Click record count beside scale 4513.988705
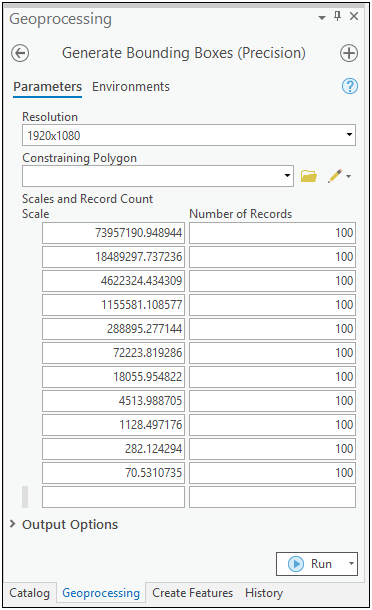Image resolution: width=372 pixels, height=610 pixels. click(272, 401)
